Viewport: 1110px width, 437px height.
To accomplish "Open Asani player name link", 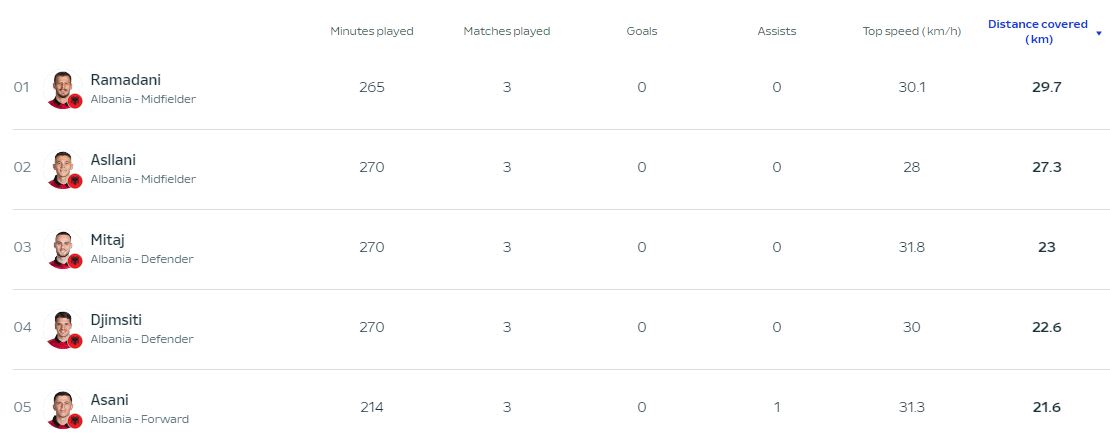I will pos(110,400).
